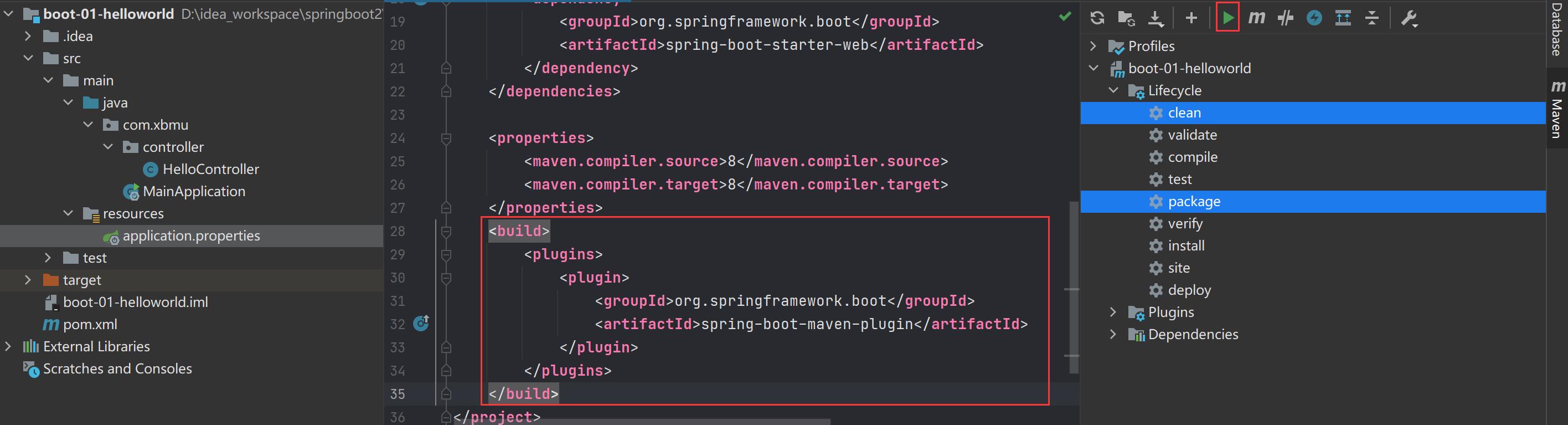Expand External Libraries node
The image size is (1568, 425).
[x=8, y=346]
